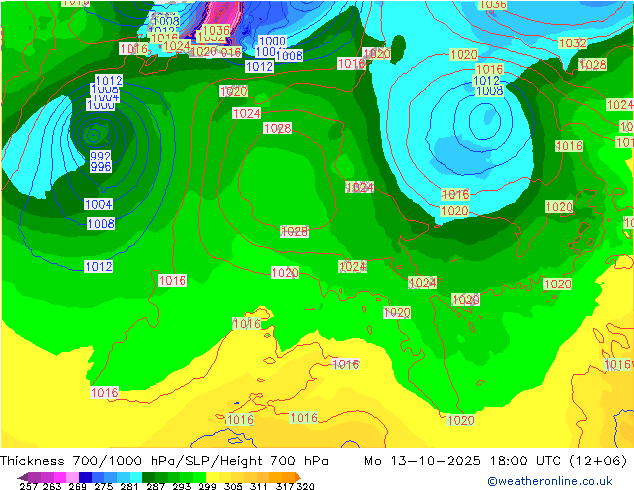
Task: Click the legend value 317
Action: (285, 486)
